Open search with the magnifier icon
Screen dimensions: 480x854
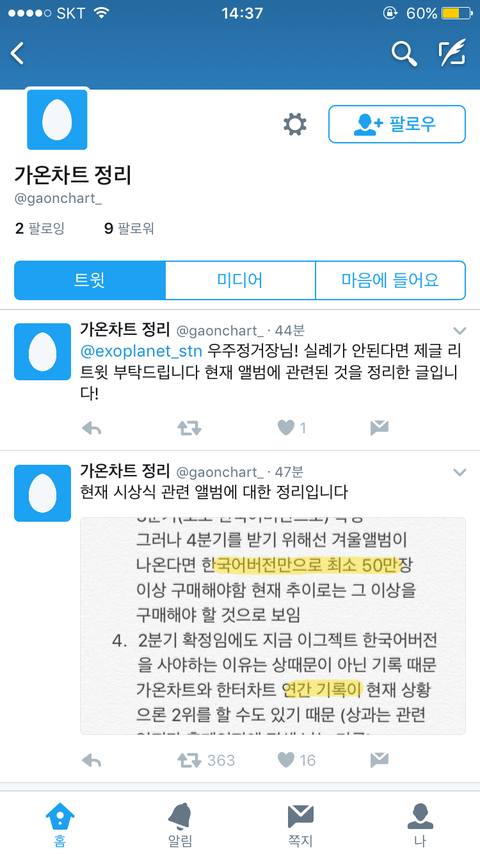[x=404, y=53]
